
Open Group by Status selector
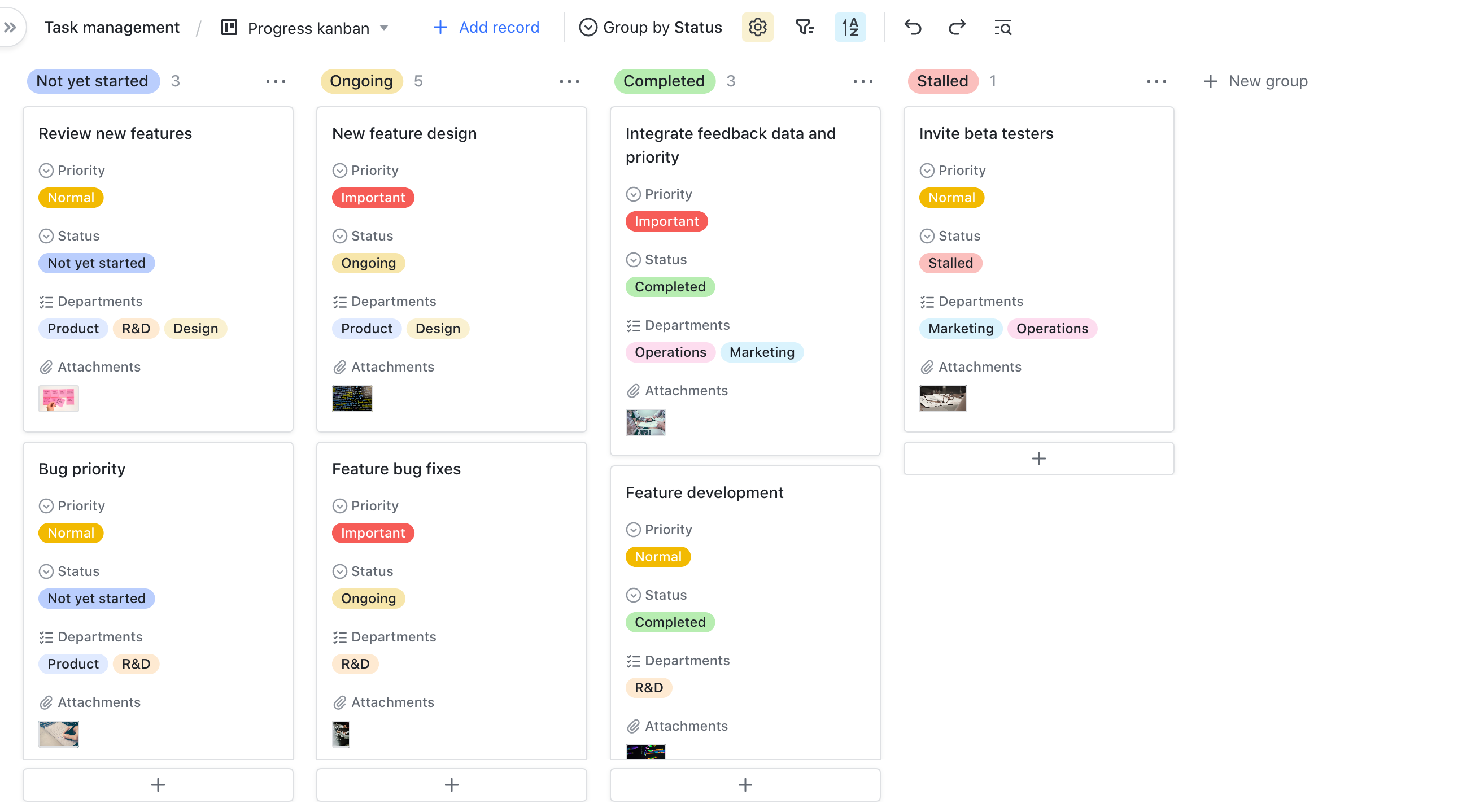(x=651, y=27)
